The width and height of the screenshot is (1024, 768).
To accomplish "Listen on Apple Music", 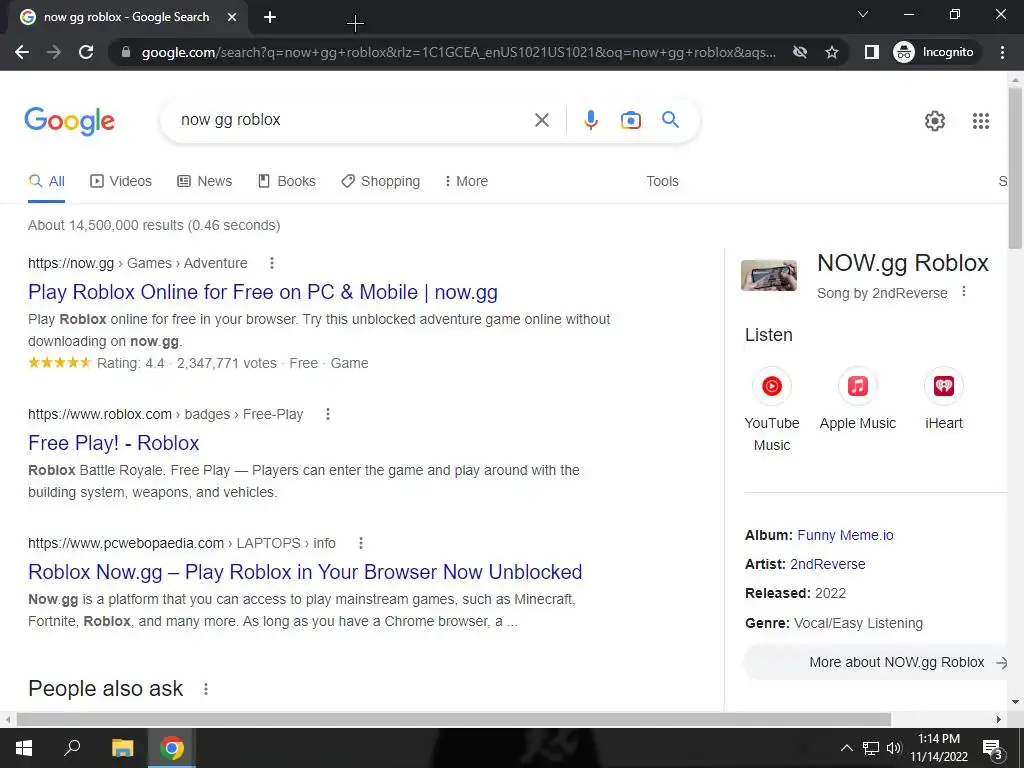I will click(x=857, y=399).
